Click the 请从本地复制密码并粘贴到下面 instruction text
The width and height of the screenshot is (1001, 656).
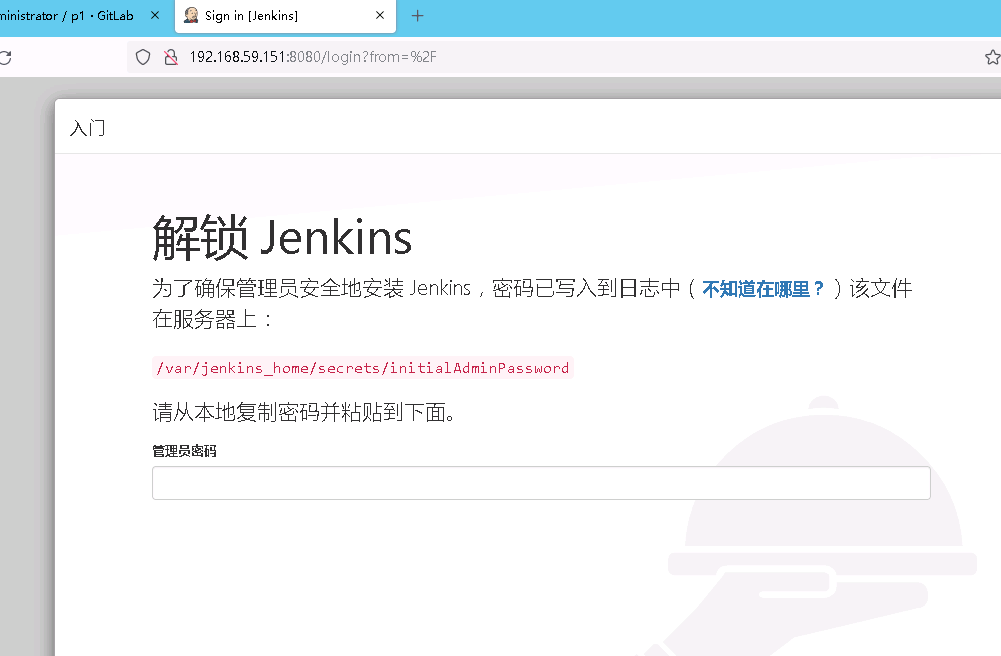click(x=304, y=412)
